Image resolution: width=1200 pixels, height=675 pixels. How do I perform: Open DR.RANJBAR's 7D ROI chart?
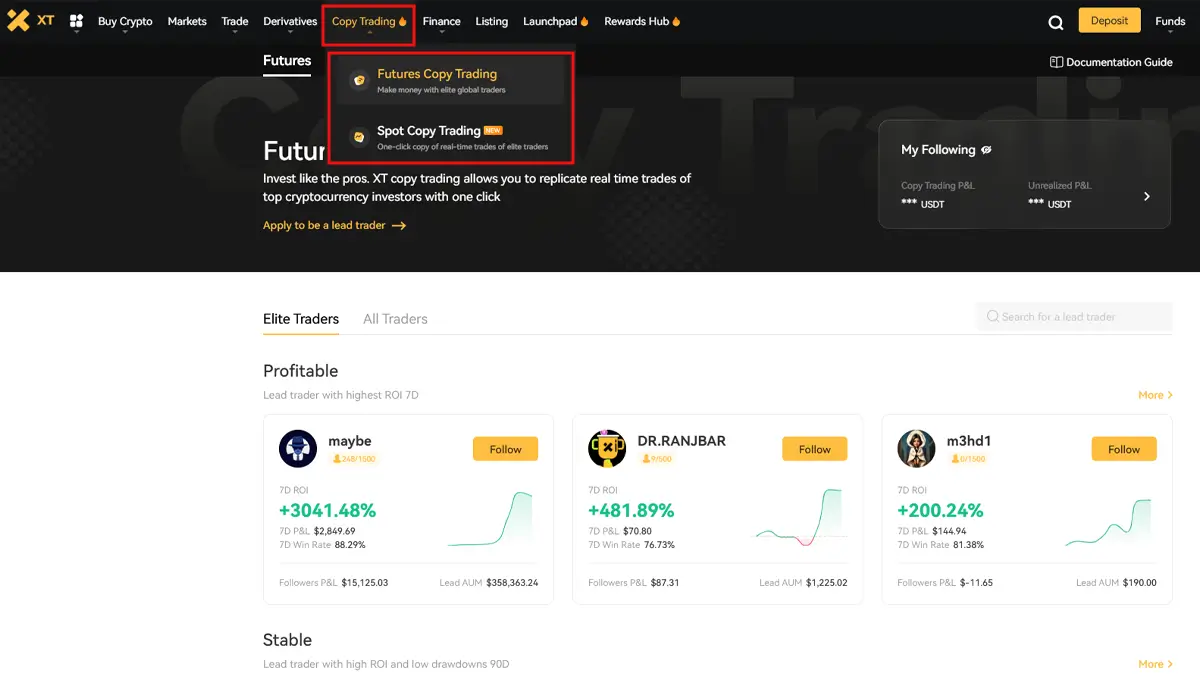click(x=800, y=518)
